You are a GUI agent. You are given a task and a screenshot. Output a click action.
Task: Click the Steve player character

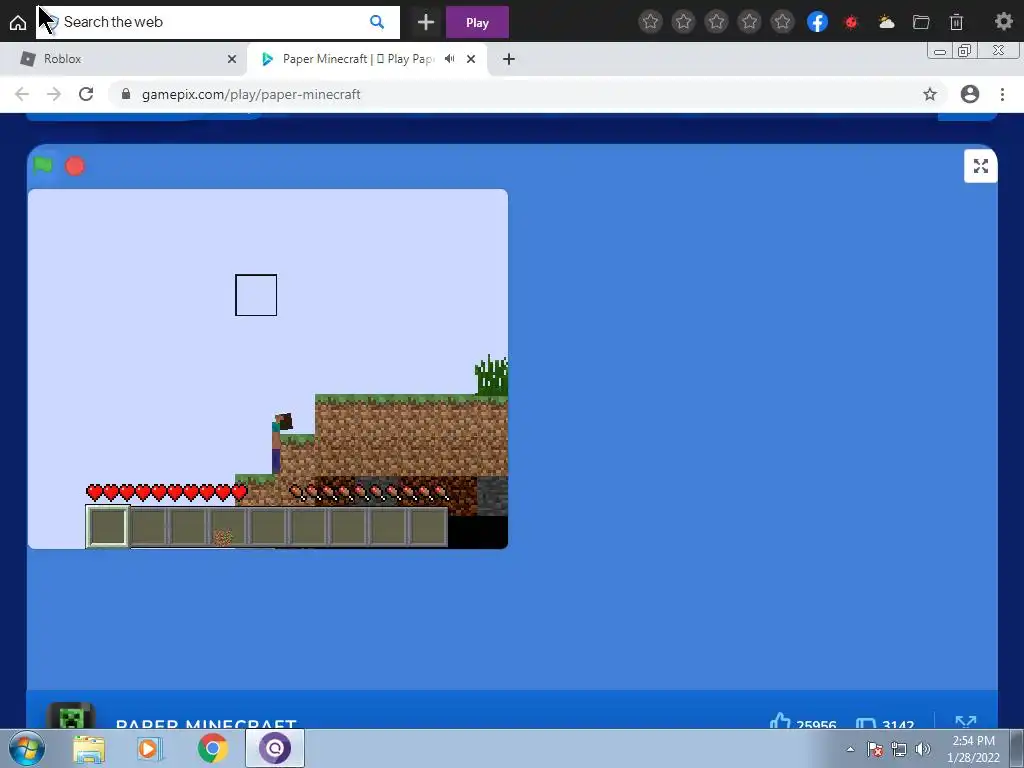click(281, 443)
